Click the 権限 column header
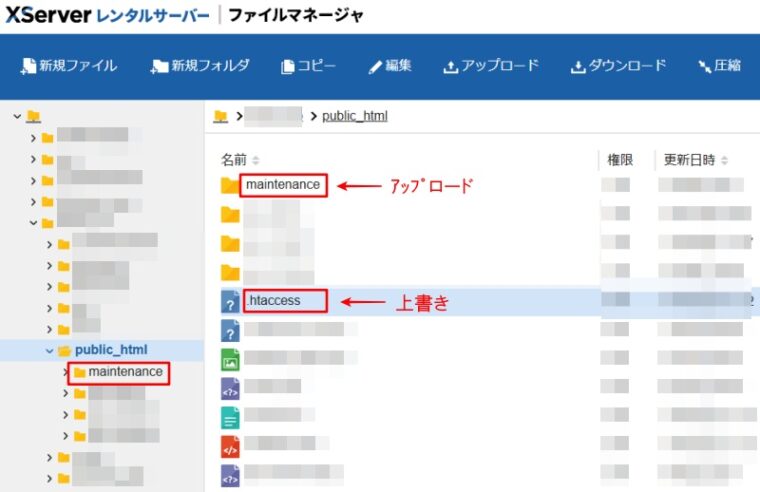 tap(620, 160)
